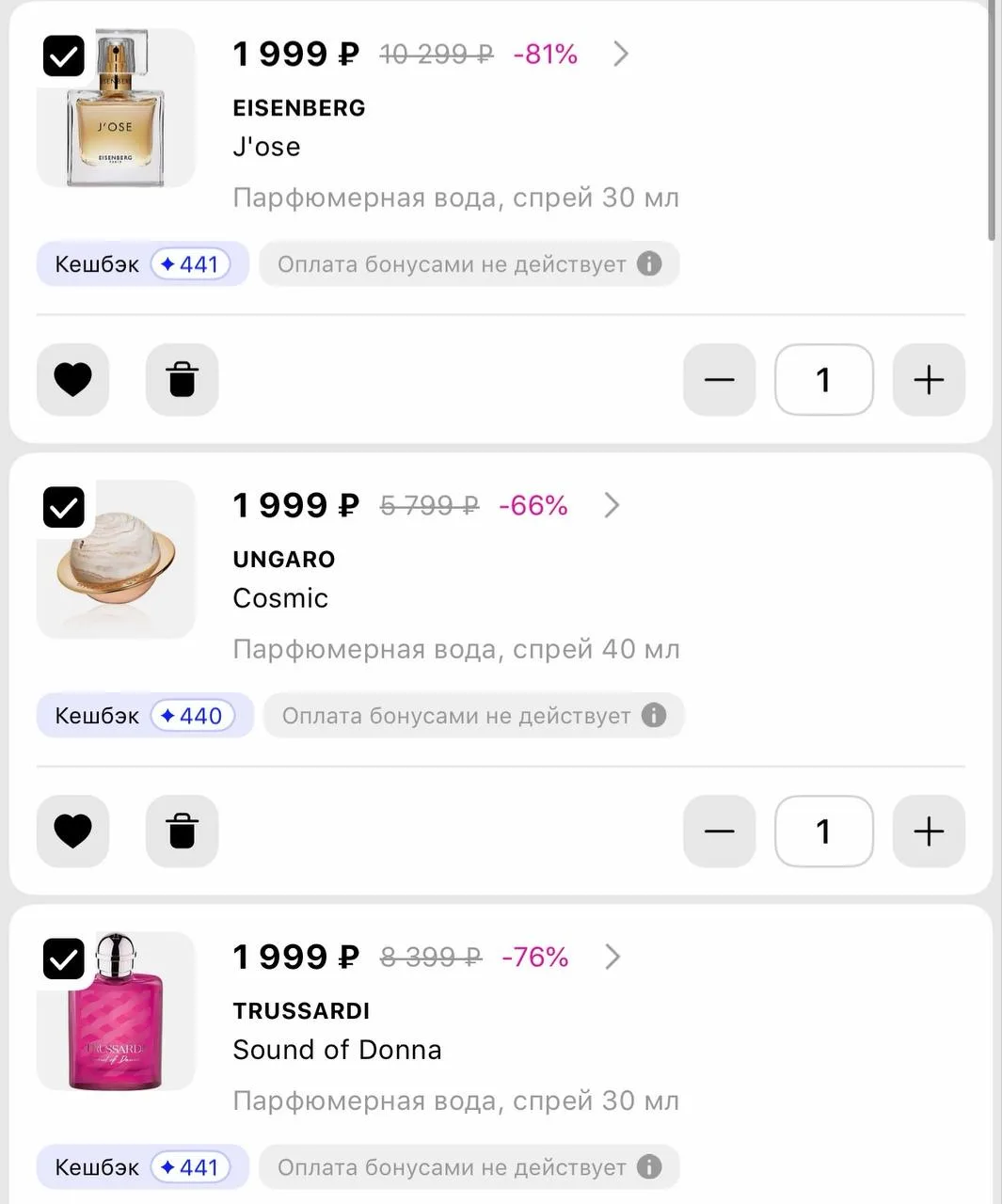Remove Ungaro Cosmic using its trash icon
Screen dimensions: 1002x1204
[182, 832]
